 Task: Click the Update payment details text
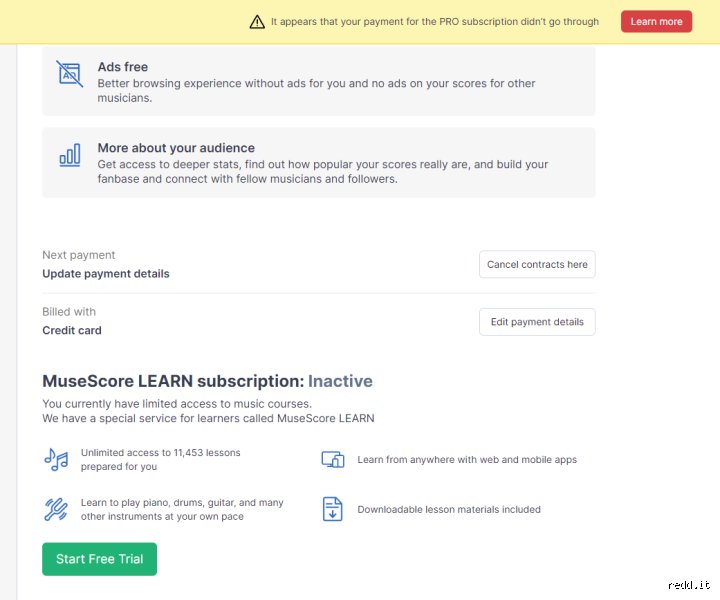pyautogui.click(x=106, y=274)
